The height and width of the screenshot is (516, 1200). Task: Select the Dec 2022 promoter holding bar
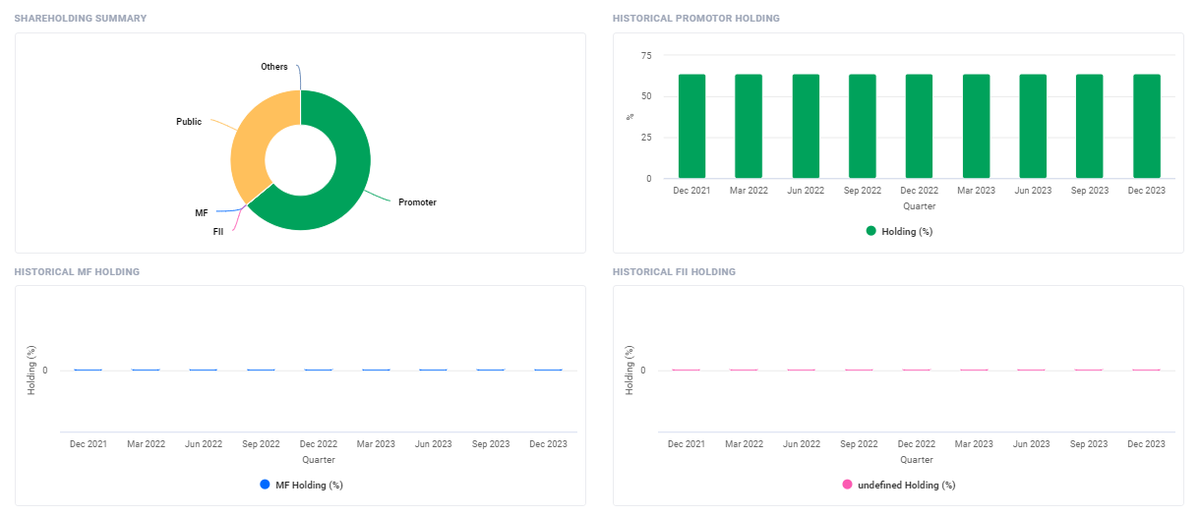[x=919, y=126]
